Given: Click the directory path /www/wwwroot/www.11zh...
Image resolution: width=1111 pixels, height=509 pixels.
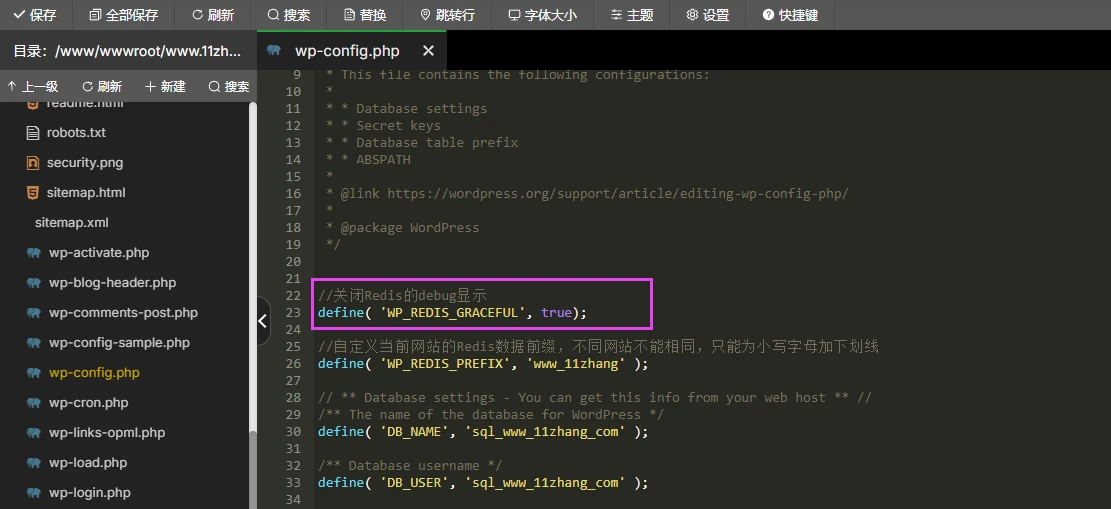Looking at the screenshot, I should pos(148,51).
